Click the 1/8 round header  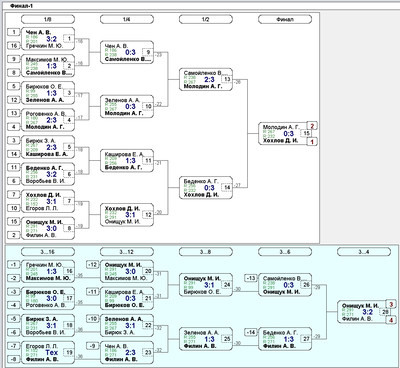48,19
